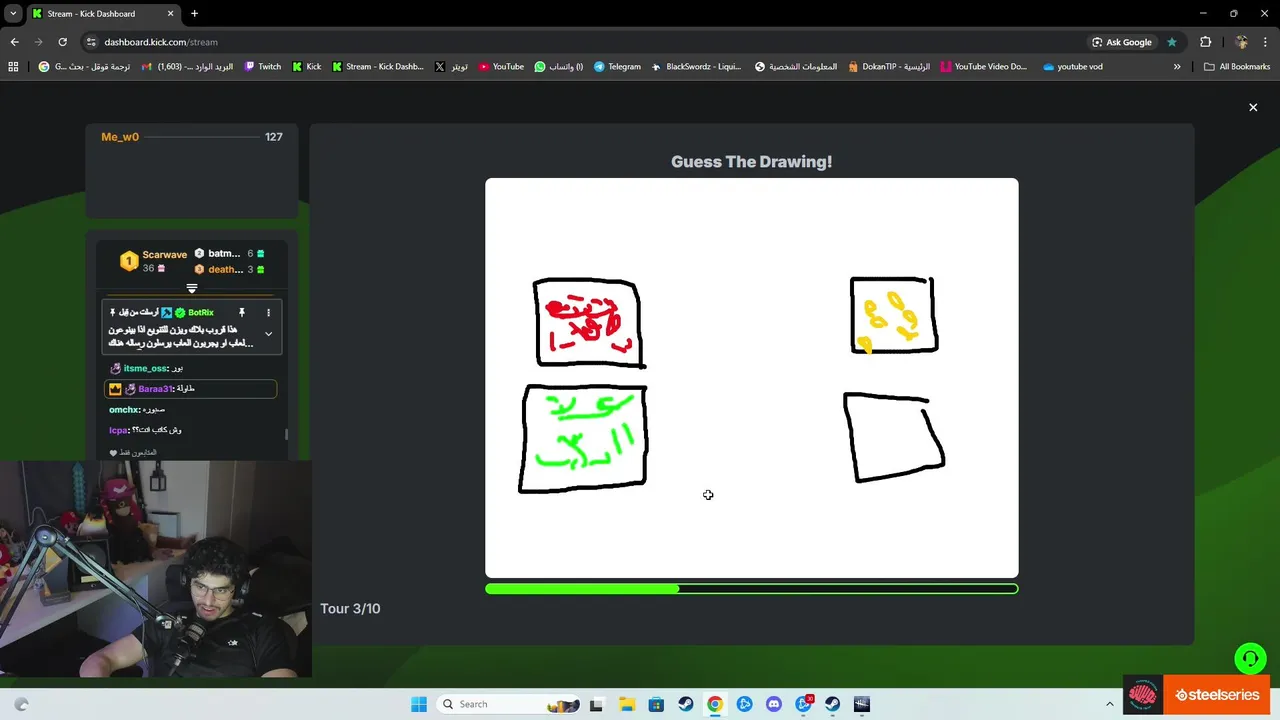Screen dimensions: 1280x720
Task: Click the heart followers-only indicator in chat
Action: coord(113,453)
